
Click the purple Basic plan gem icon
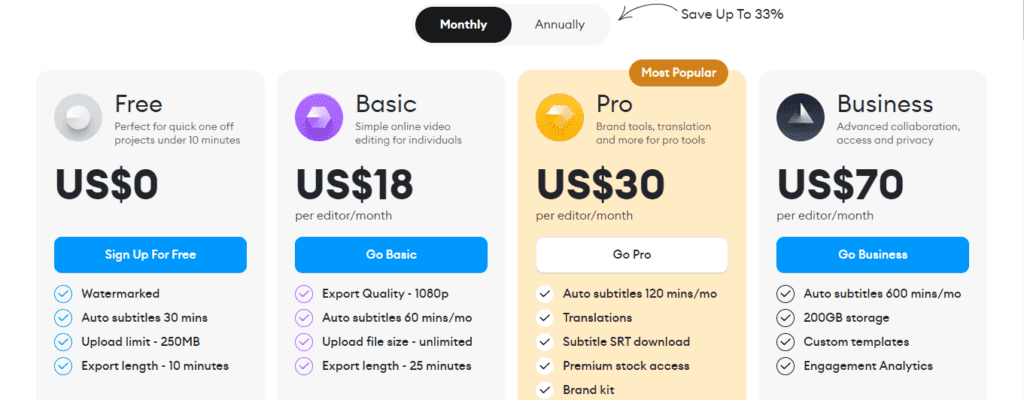(319, 118)
